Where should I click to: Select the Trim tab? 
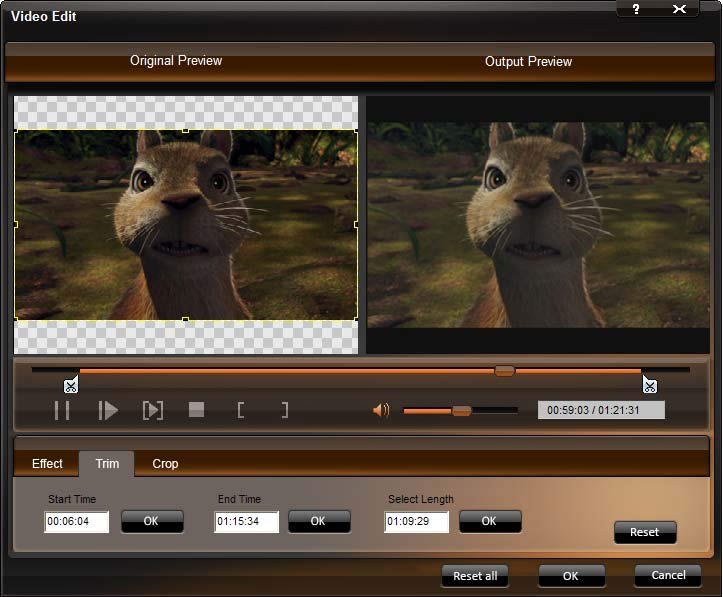coord(107,464)
